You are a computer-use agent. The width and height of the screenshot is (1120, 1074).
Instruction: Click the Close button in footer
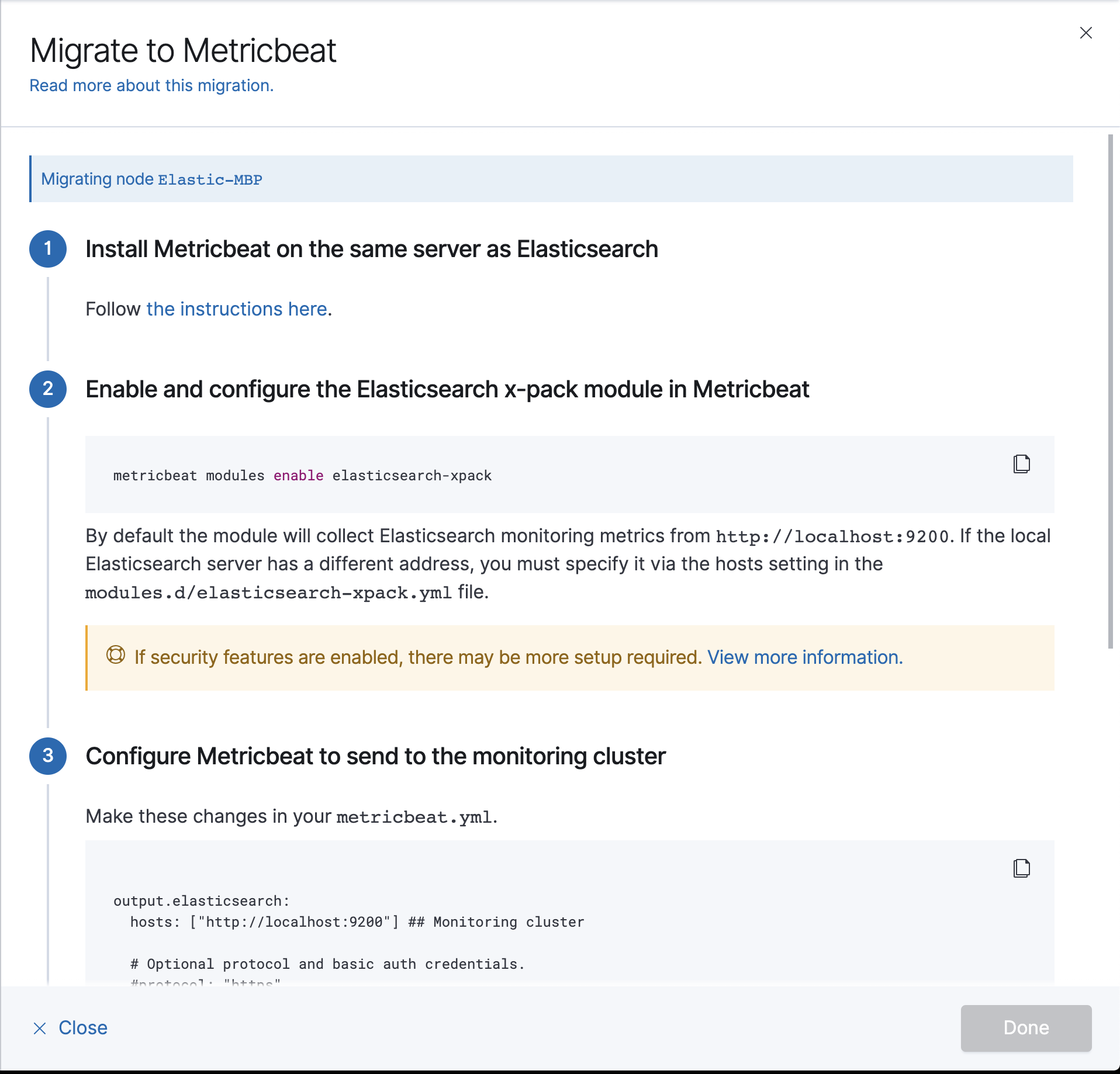[x=70, y=1028]
